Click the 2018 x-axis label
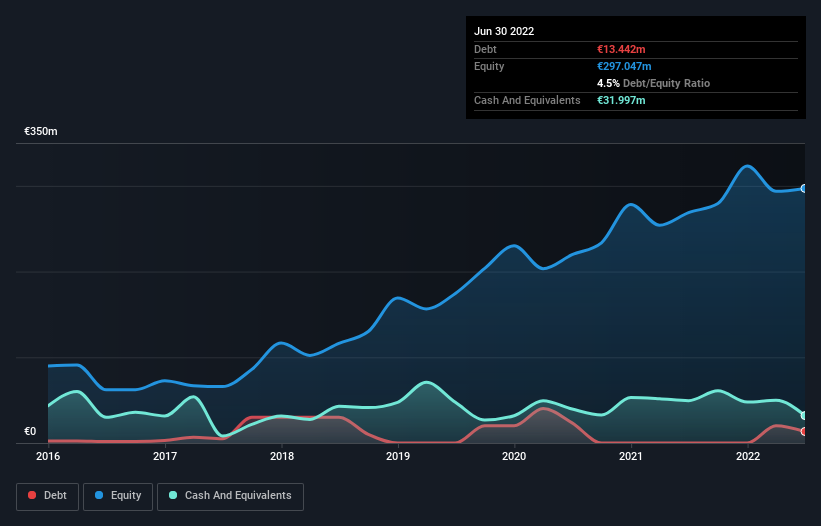Screen dimensions: 821x526 [x=282, y=456]
